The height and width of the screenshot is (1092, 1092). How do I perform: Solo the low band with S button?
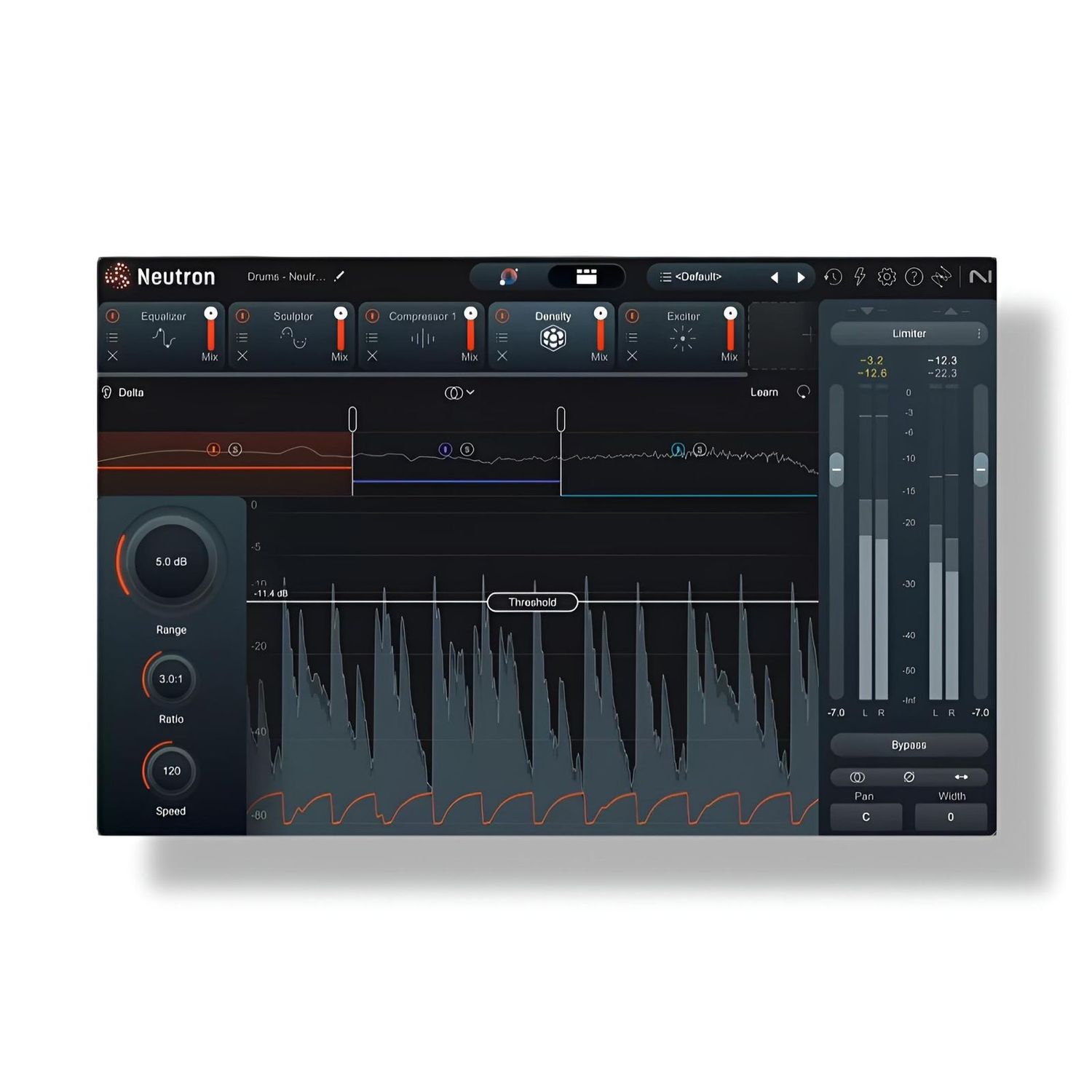pyautogui.click(x=234, y=449)
